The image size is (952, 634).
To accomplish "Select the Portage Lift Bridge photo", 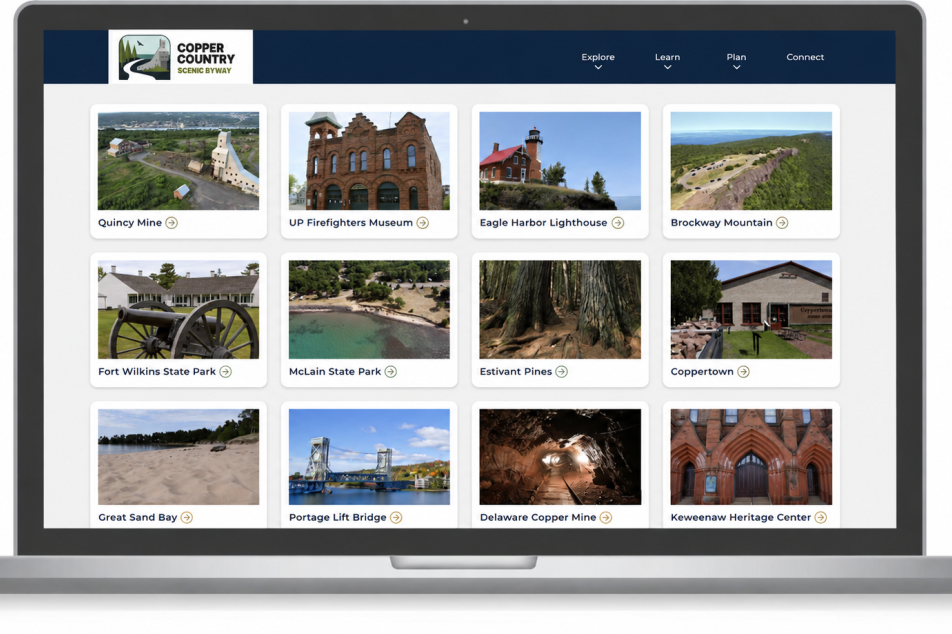I will point(369,457).
